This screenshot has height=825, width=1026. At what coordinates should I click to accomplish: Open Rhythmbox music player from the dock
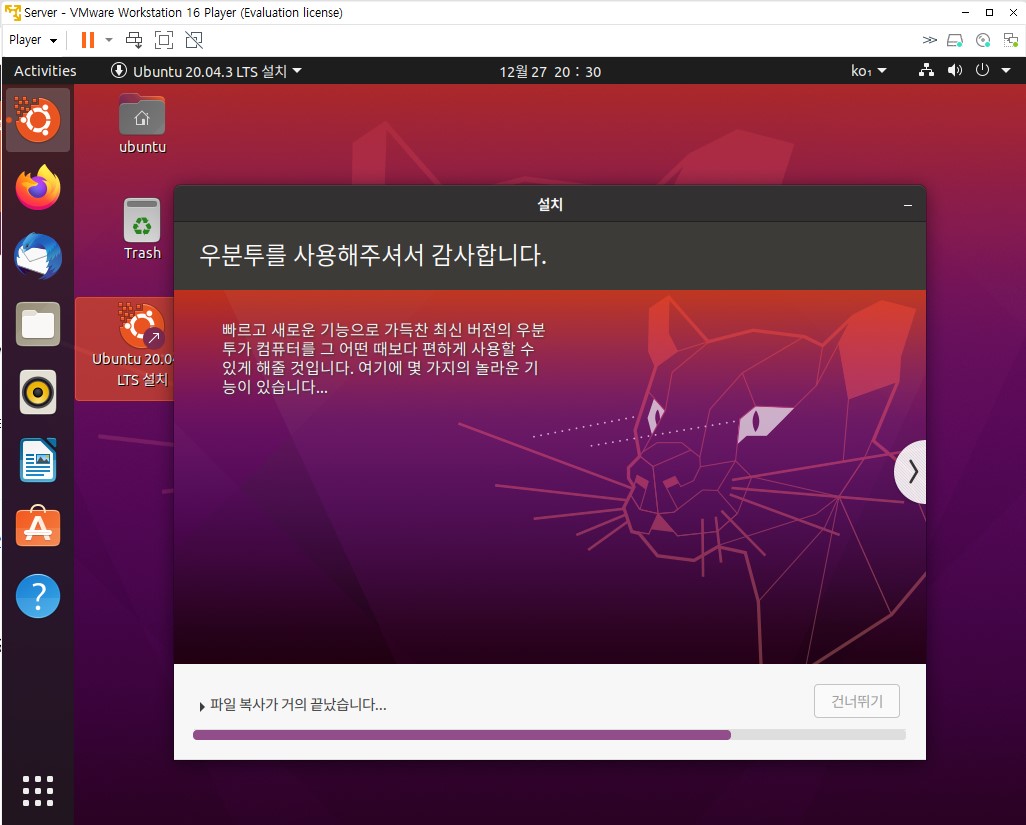tap(38, 392)
